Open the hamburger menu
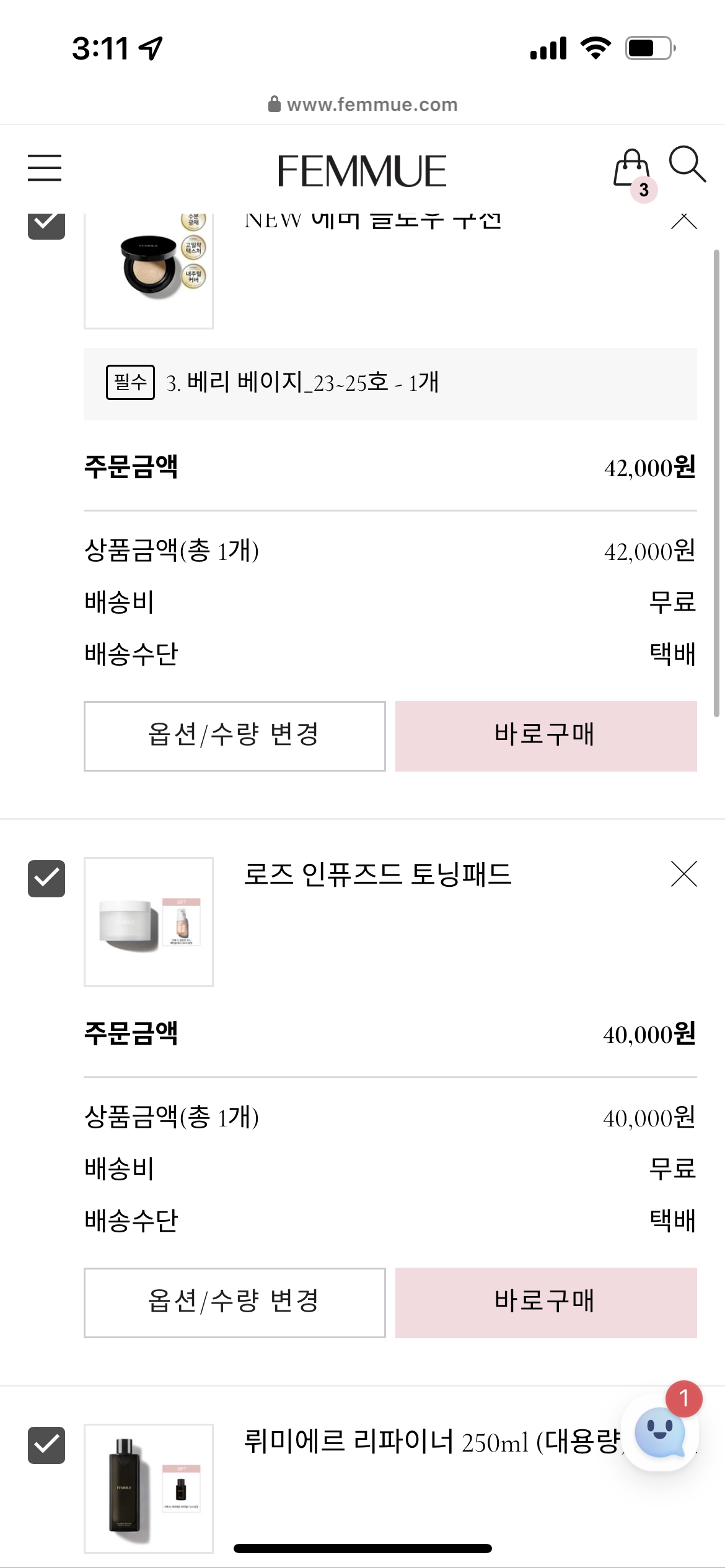 45,168
